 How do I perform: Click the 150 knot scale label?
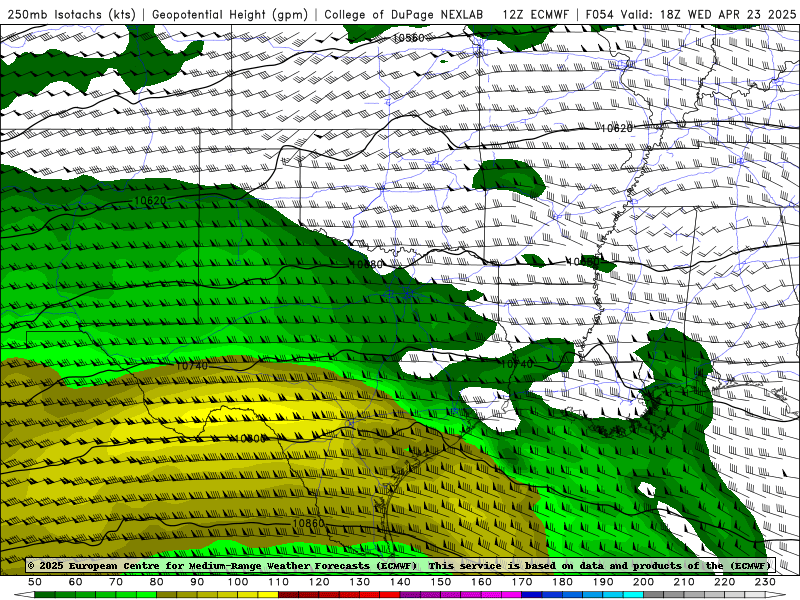pyautogui.click(x=441, y=582)
